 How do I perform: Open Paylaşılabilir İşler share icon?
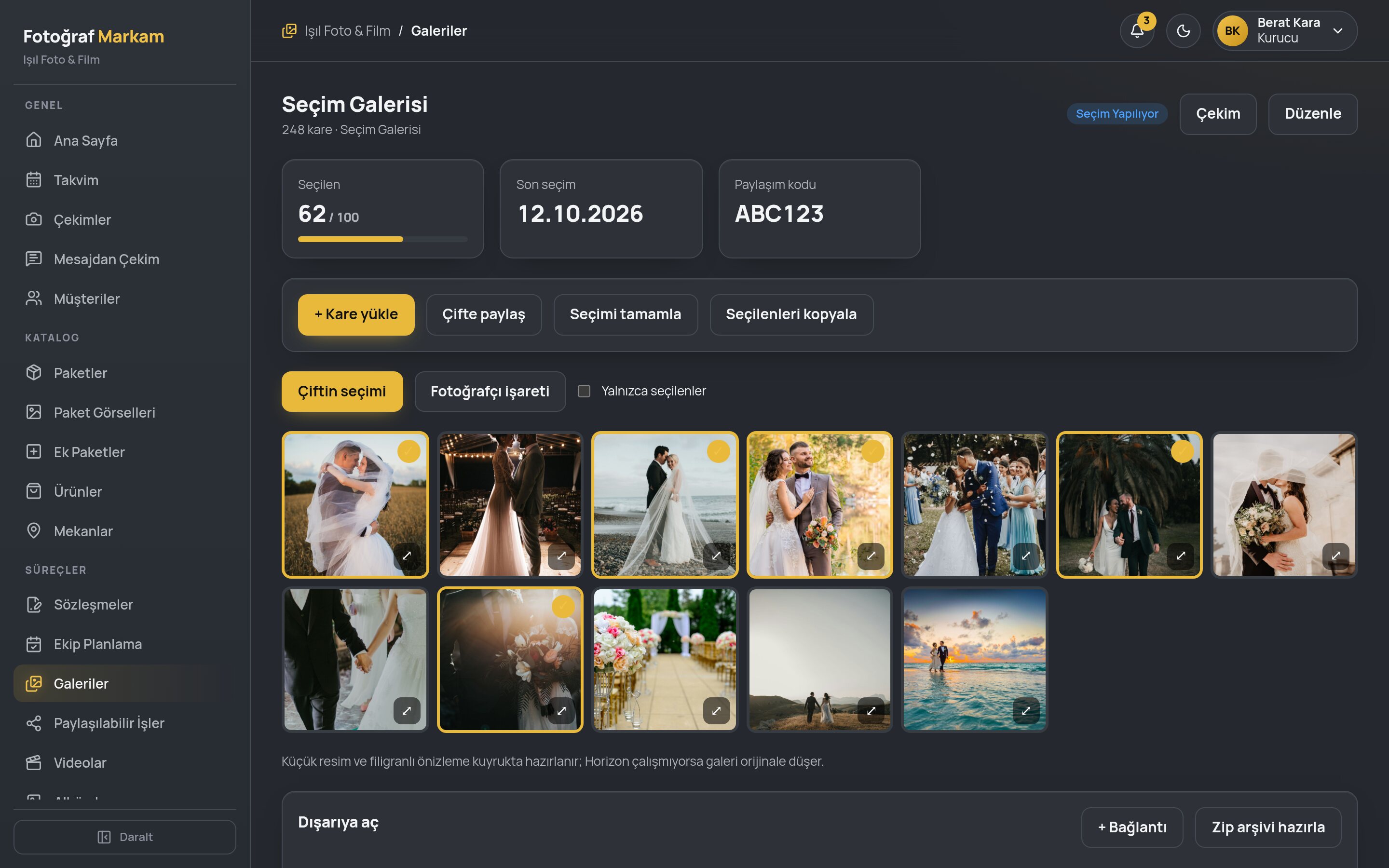[34, 723]
